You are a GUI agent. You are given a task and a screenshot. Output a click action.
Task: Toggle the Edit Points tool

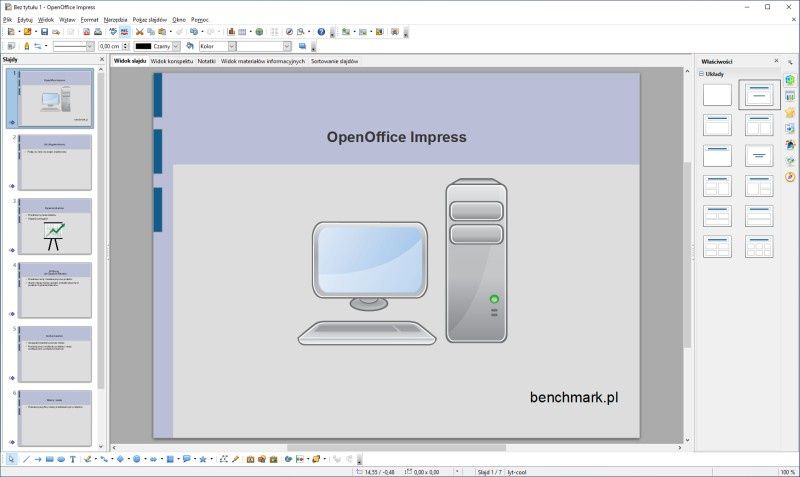223,459
